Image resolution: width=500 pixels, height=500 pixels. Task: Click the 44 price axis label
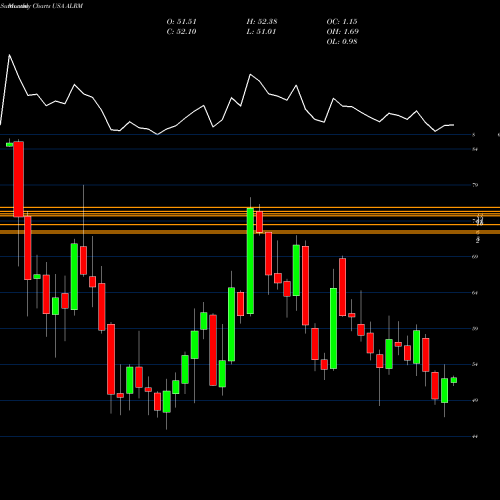tap(475, 436)
